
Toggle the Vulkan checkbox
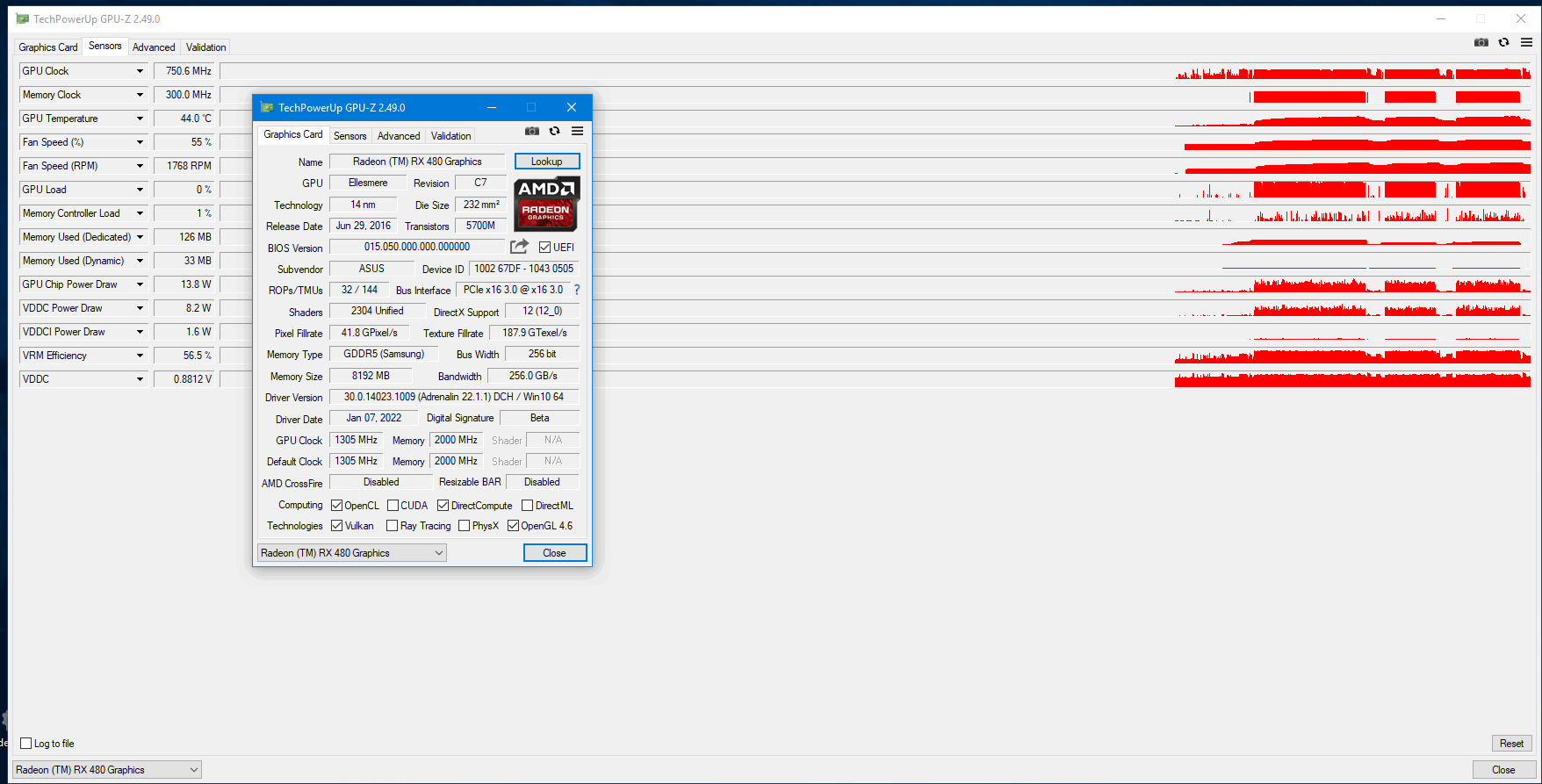click(x=336, y=526)
